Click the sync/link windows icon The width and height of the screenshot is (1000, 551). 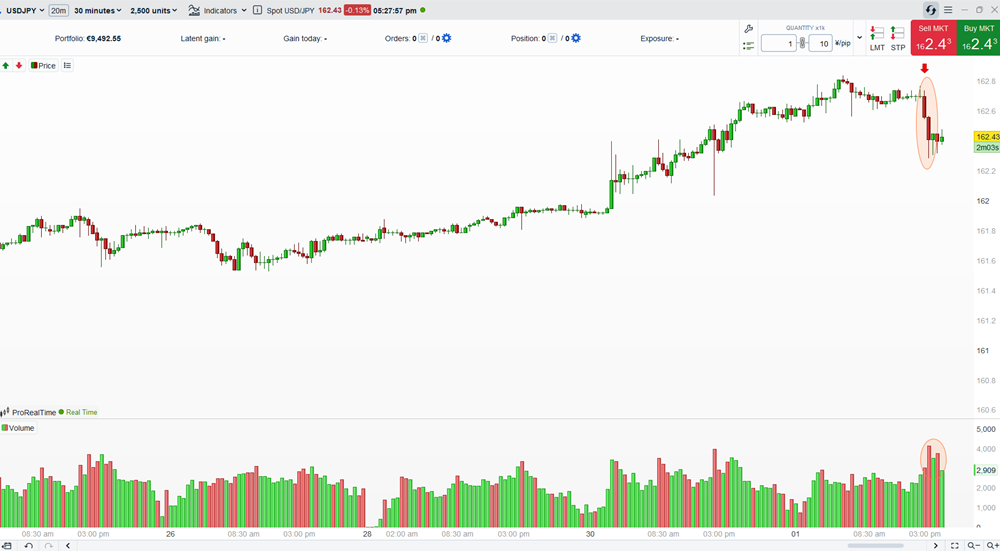930,10
